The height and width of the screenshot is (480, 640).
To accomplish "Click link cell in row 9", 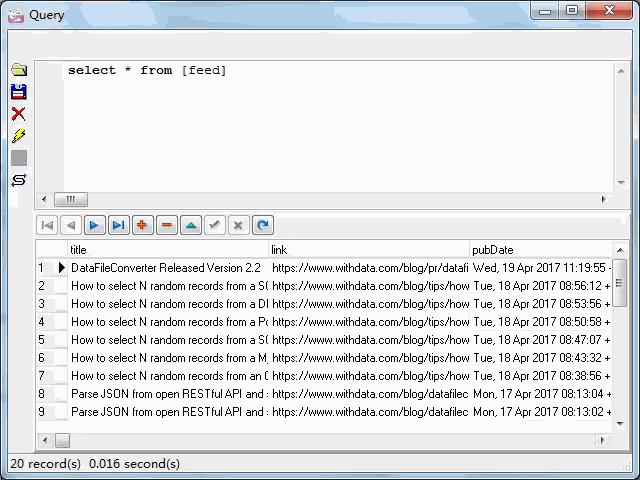I will pos(369,411).
